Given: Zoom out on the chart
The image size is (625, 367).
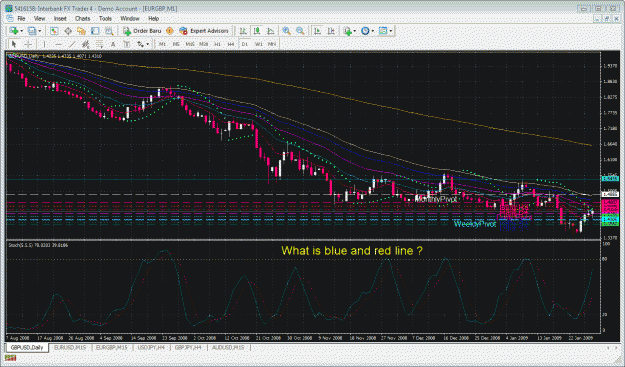Looking at the screenshot, I should (x=300, y=31).
